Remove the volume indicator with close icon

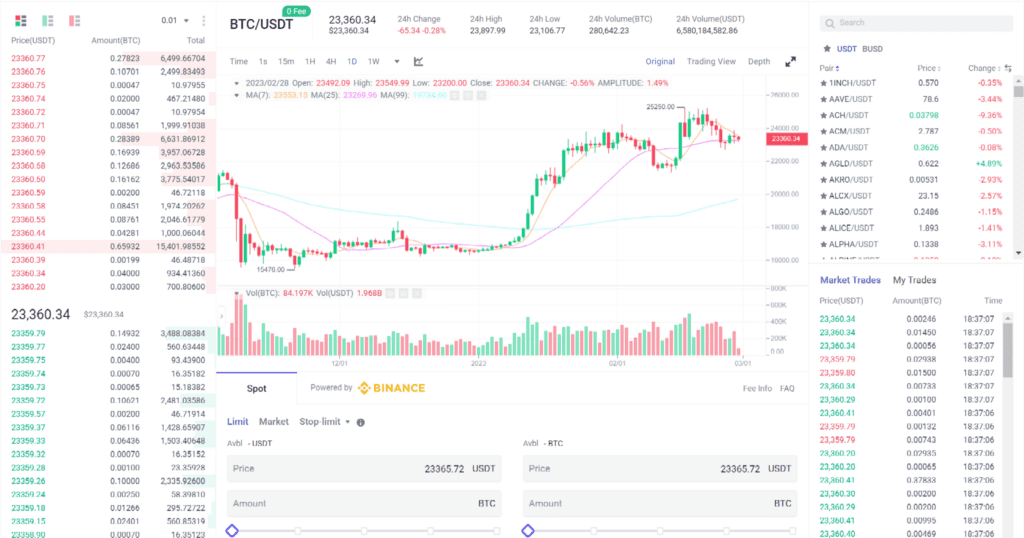[x=417, y=293]
